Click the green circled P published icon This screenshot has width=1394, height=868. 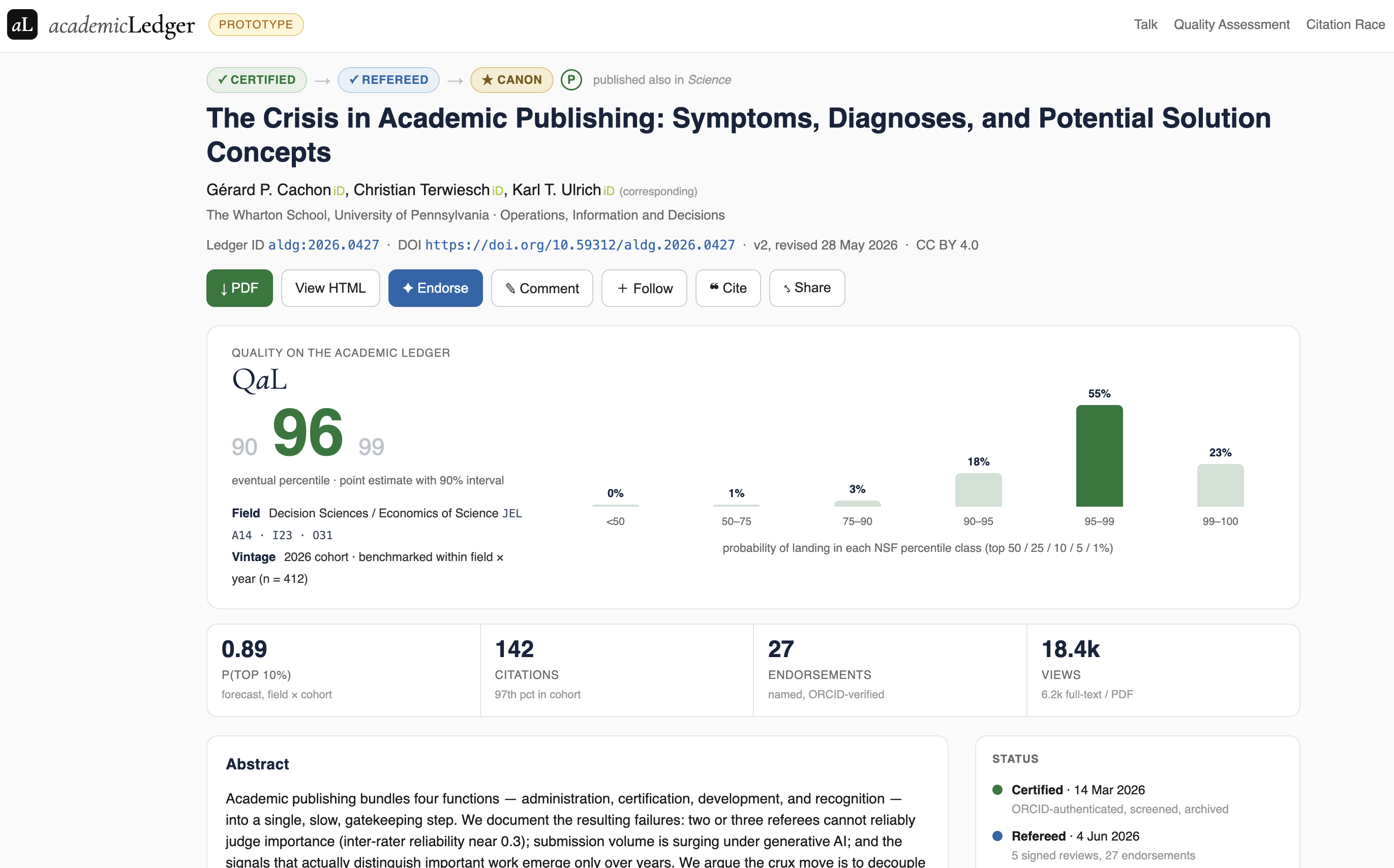pyautogui.click(x=571, y=80)
